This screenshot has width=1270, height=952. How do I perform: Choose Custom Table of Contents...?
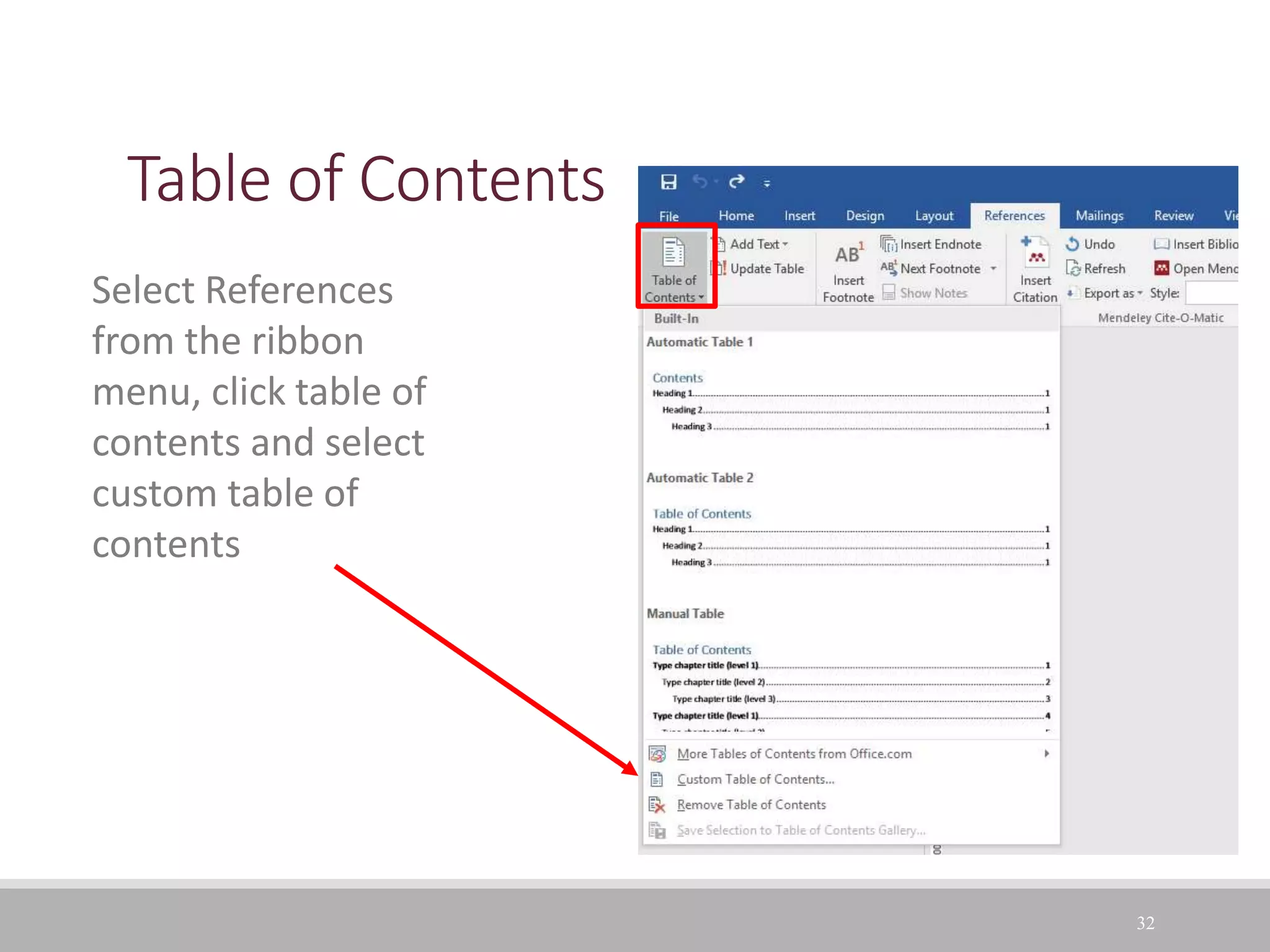click(851, 779)
